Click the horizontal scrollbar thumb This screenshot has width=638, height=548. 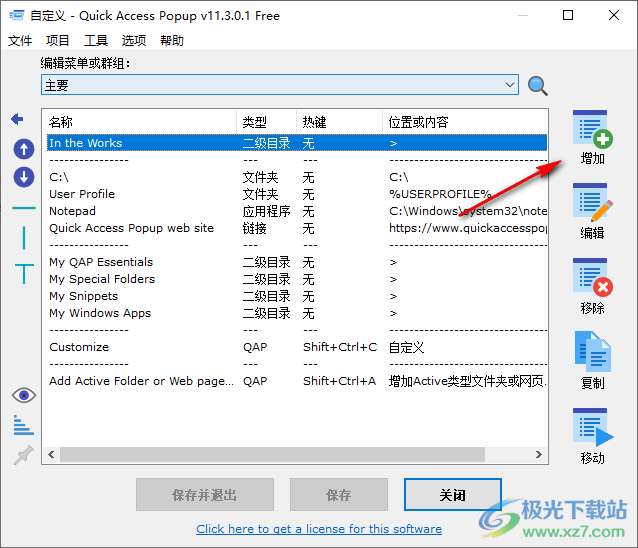(272, 454)
